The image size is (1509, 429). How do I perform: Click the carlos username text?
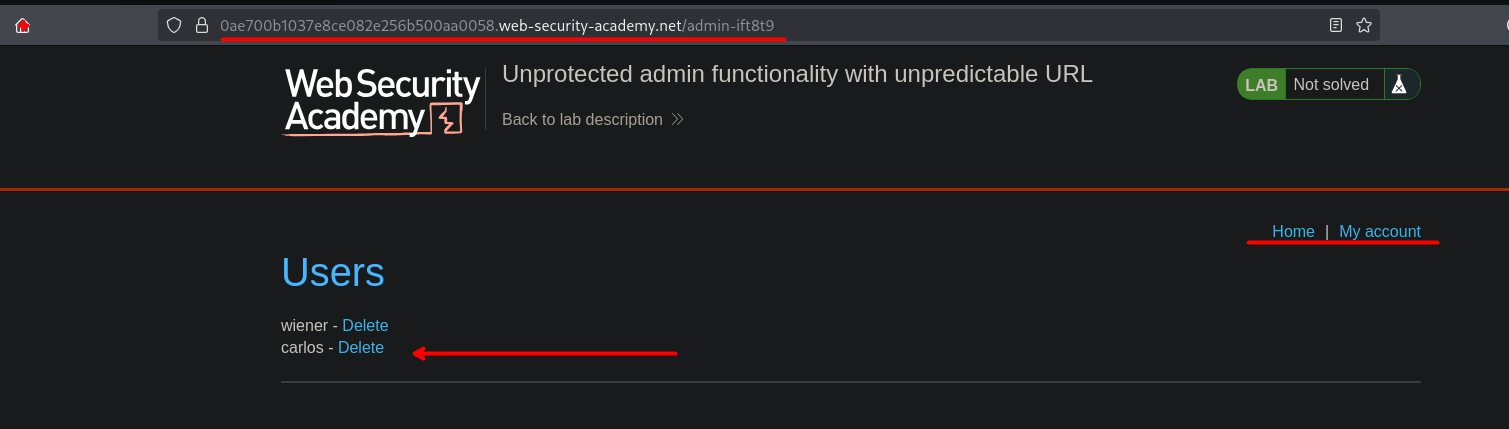tap(302, 348)
